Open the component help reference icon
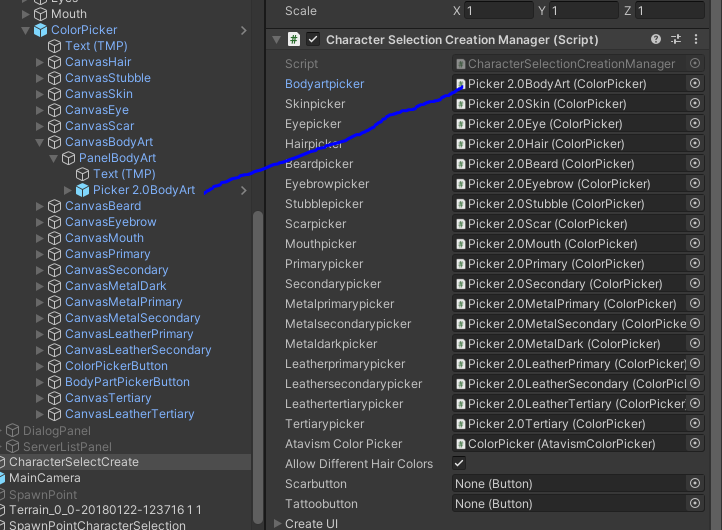The width and height of the screenshot is (722, 530). coord(656,40)
